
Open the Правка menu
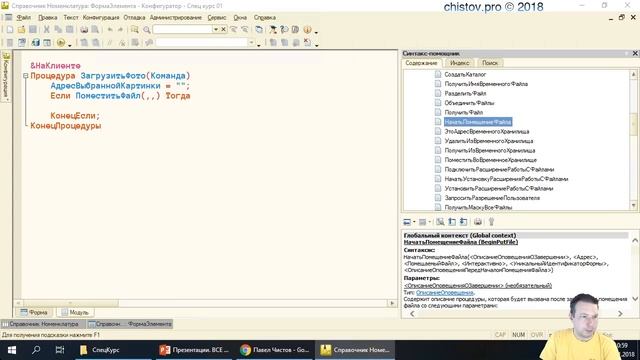pyautogui.click(x=47, y=18)
